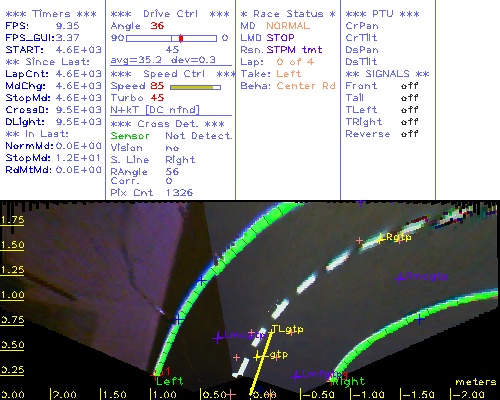Screen dimensions: 500x400
Task: Toggle the Reverse signal off indicator
Action: (410, 134)
